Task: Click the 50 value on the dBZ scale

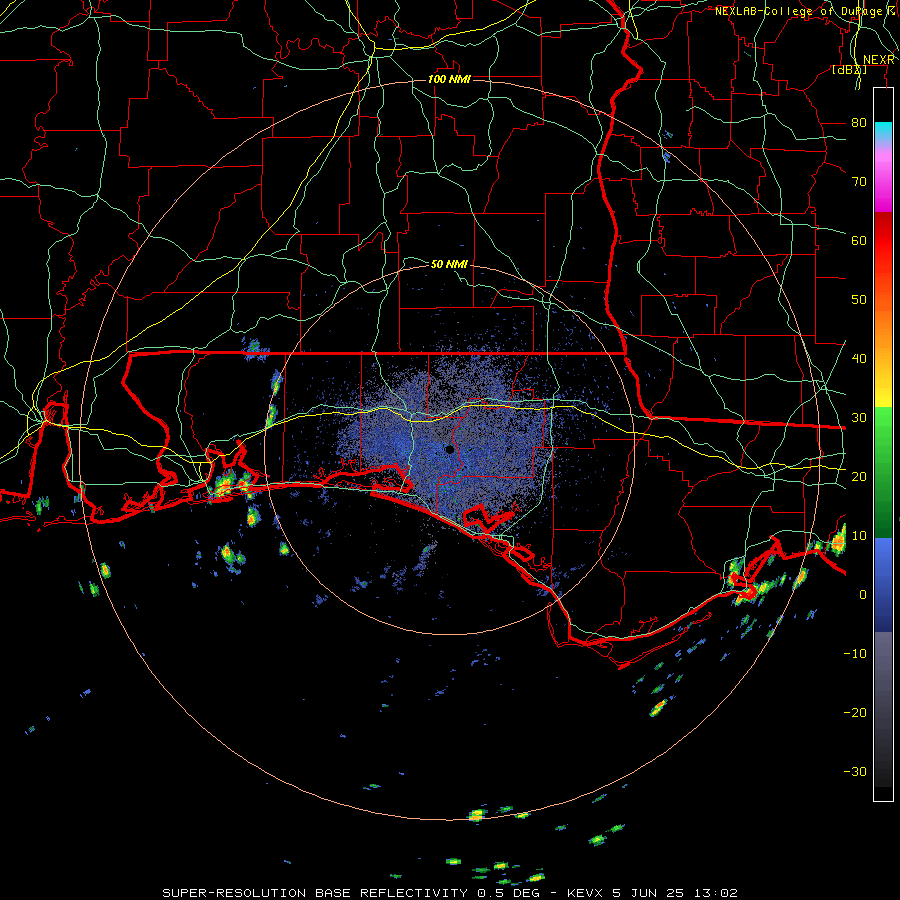Action: pyautogui.click(x=859, y=300)
